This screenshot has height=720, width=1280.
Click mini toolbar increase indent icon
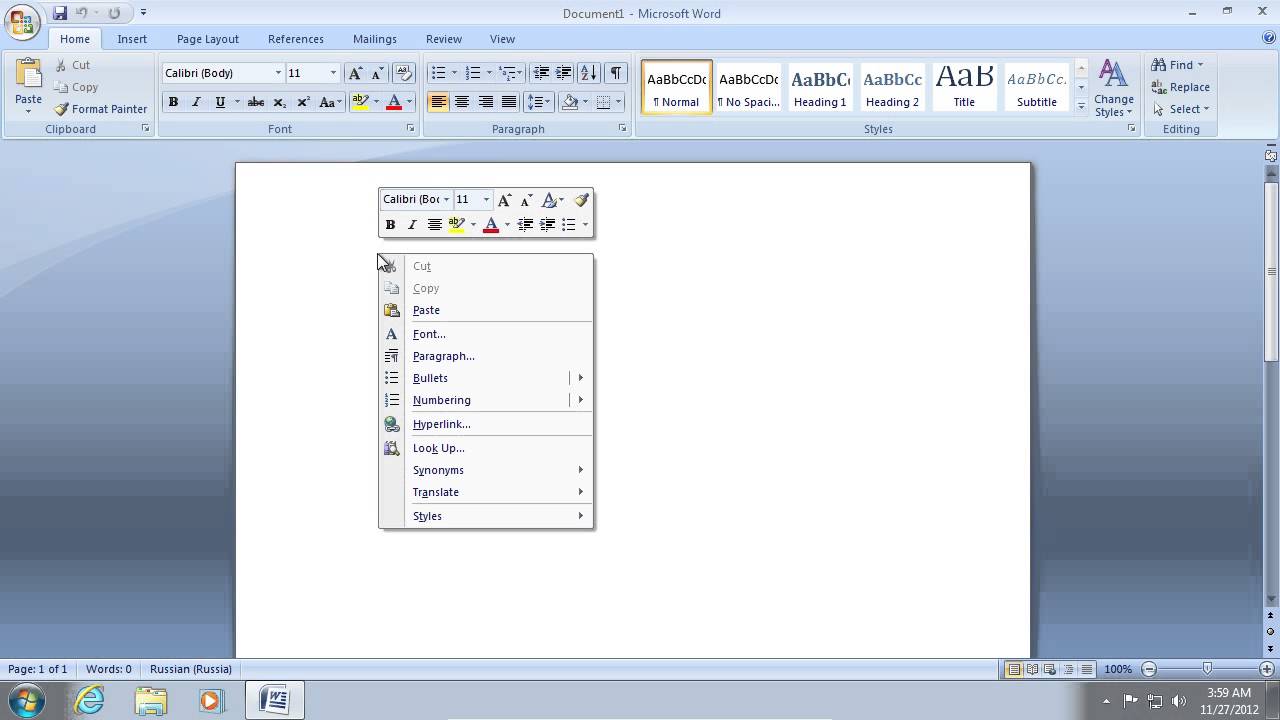[x=547, y=225]
